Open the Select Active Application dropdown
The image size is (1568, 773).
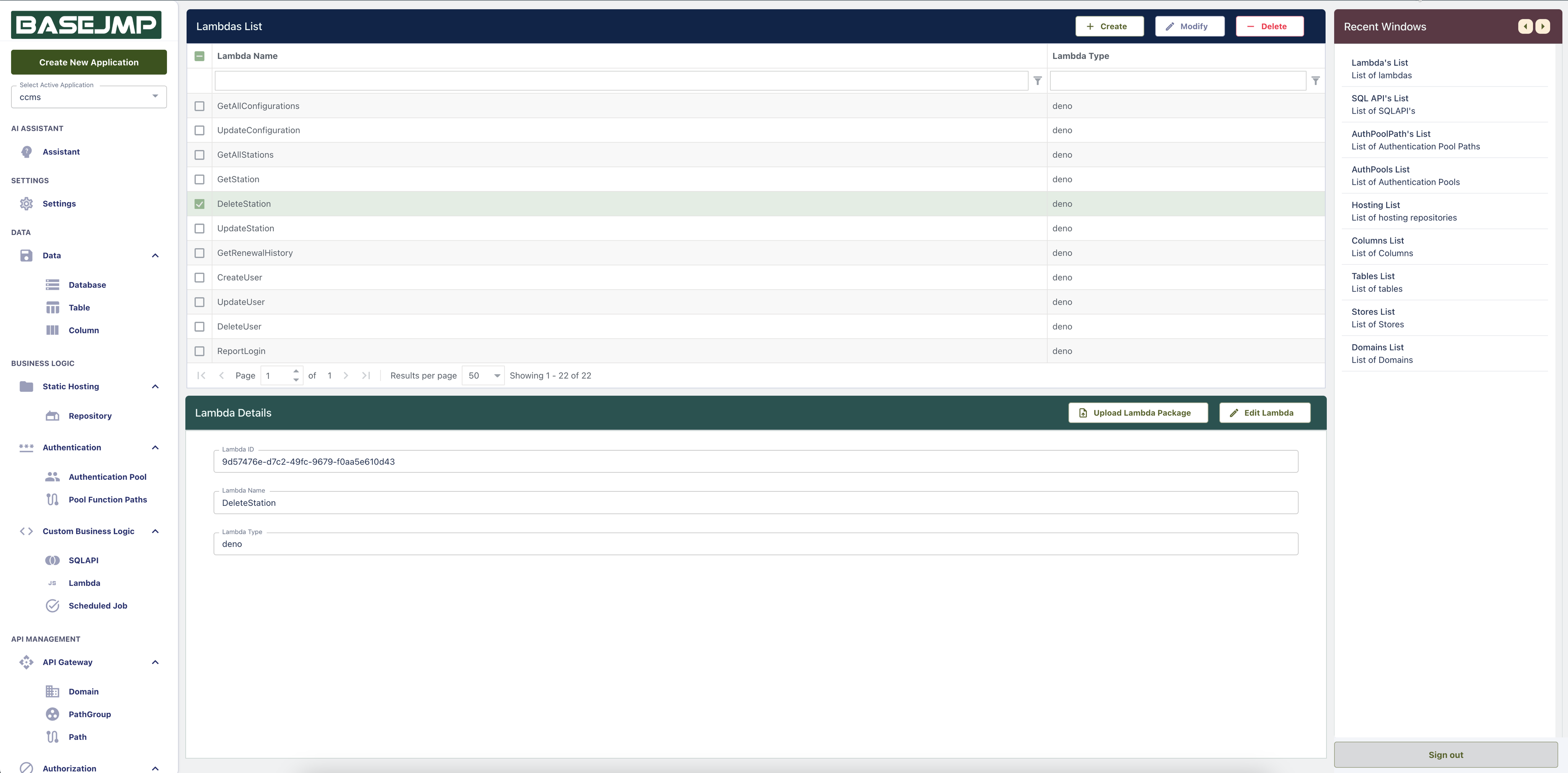pyautogui.click(x=89, y=97)
